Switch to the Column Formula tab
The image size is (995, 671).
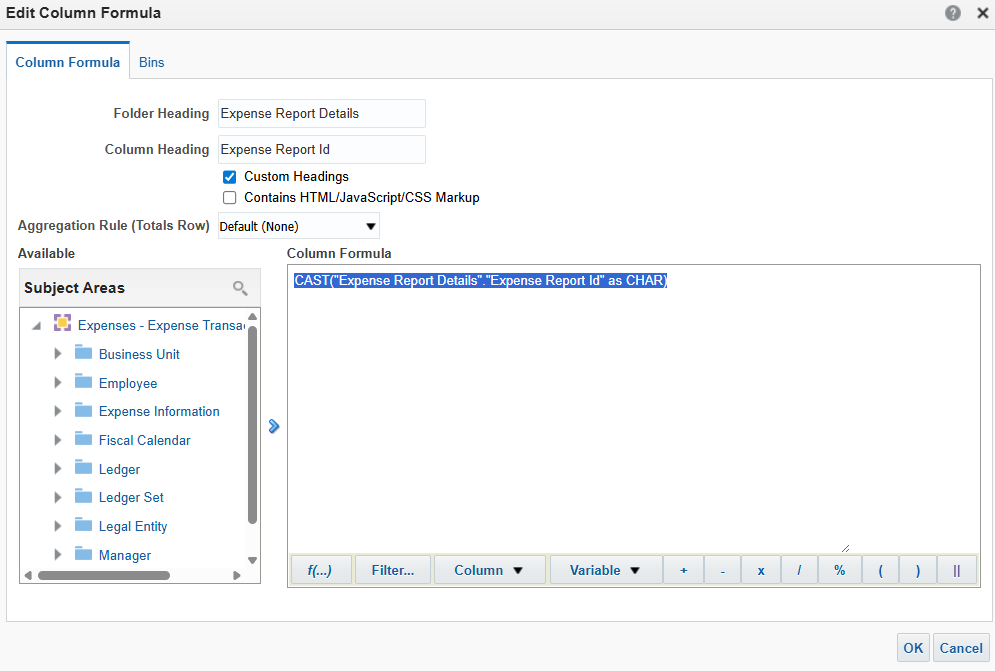[x=68, y=62]
